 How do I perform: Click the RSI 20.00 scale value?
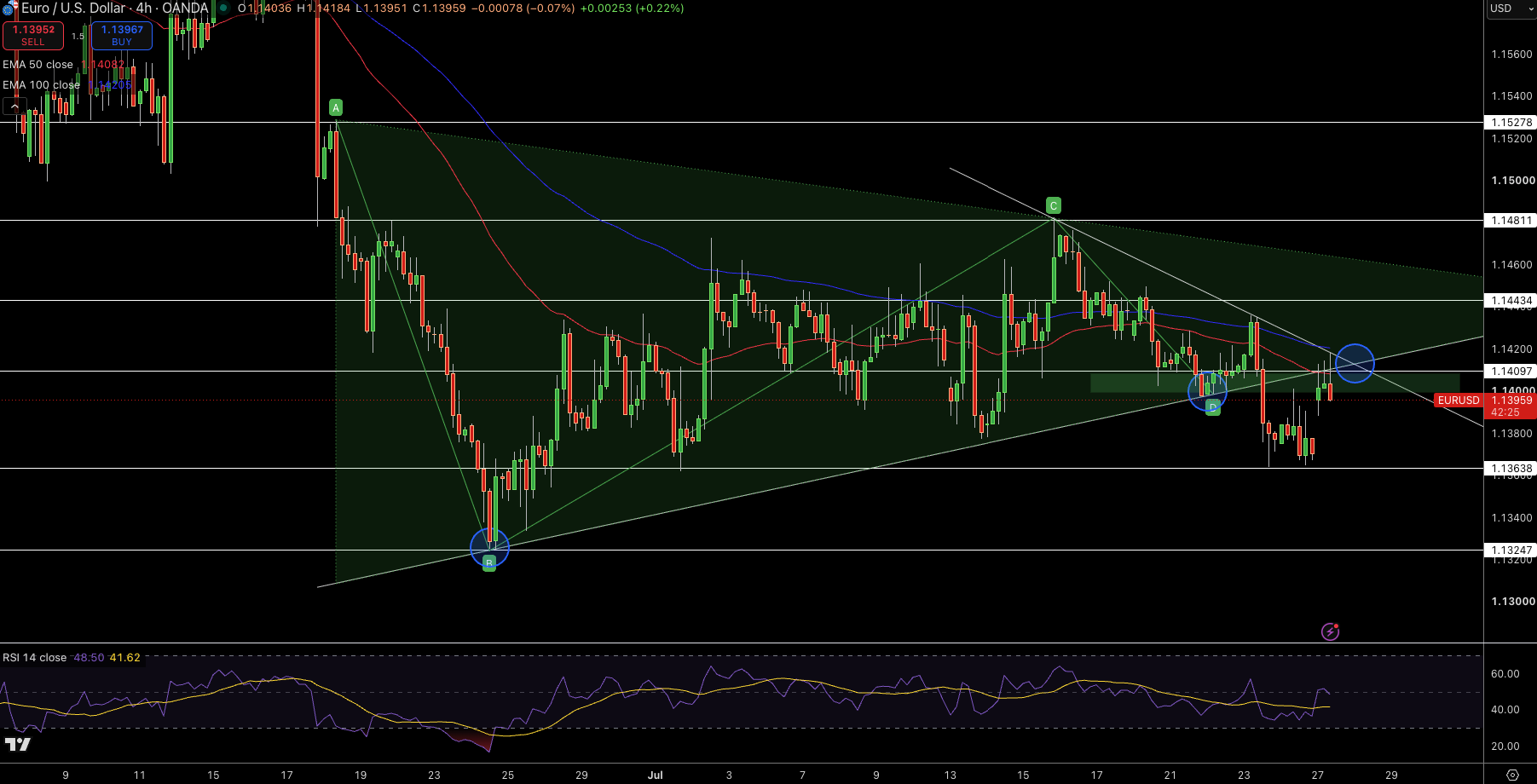click(x=1505, y=747)
